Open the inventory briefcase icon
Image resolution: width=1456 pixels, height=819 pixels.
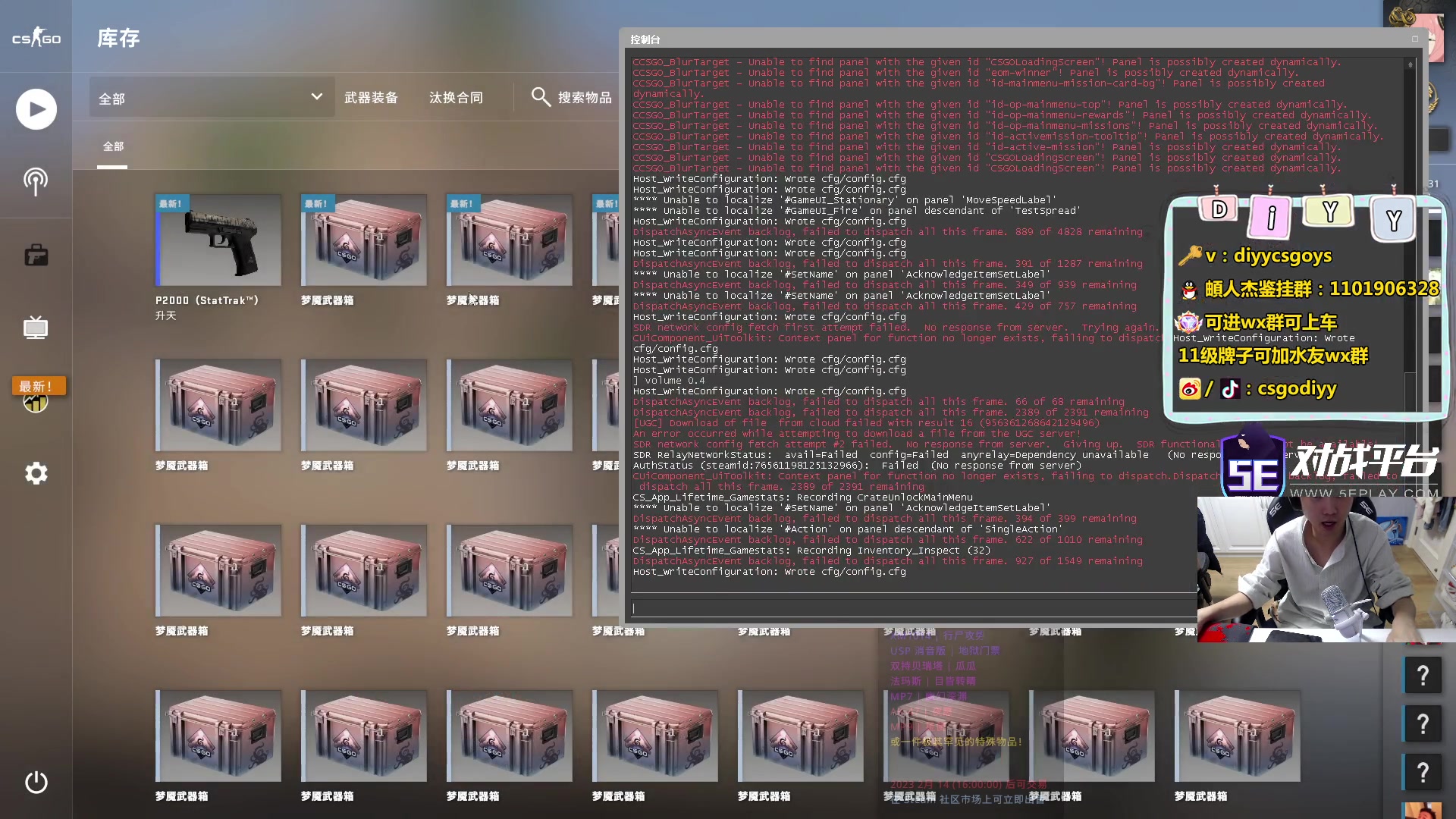pos(36,255)
